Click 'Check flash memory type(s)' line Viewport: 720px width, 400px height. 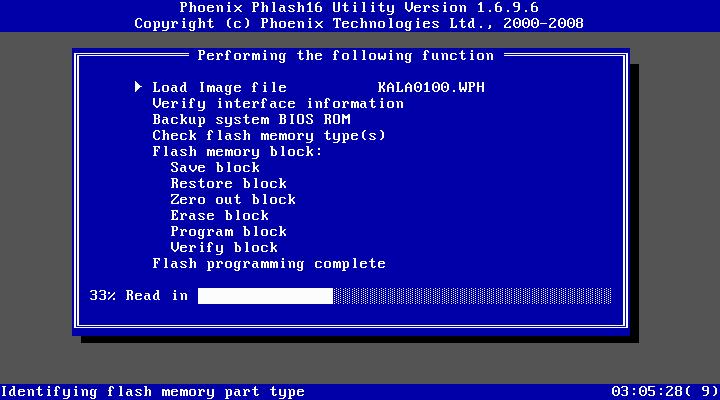[269, 135]
